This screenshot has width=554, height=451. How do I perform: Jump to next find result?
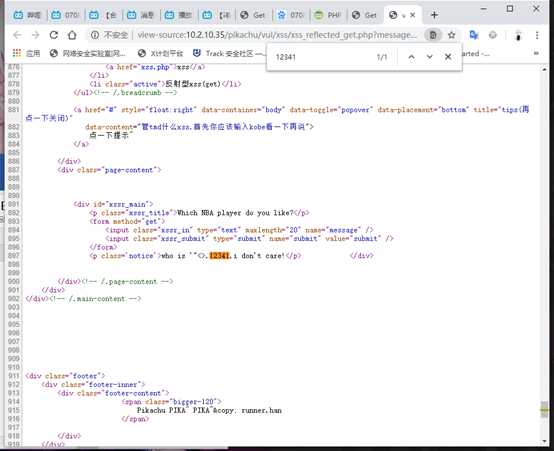[430, 57]
